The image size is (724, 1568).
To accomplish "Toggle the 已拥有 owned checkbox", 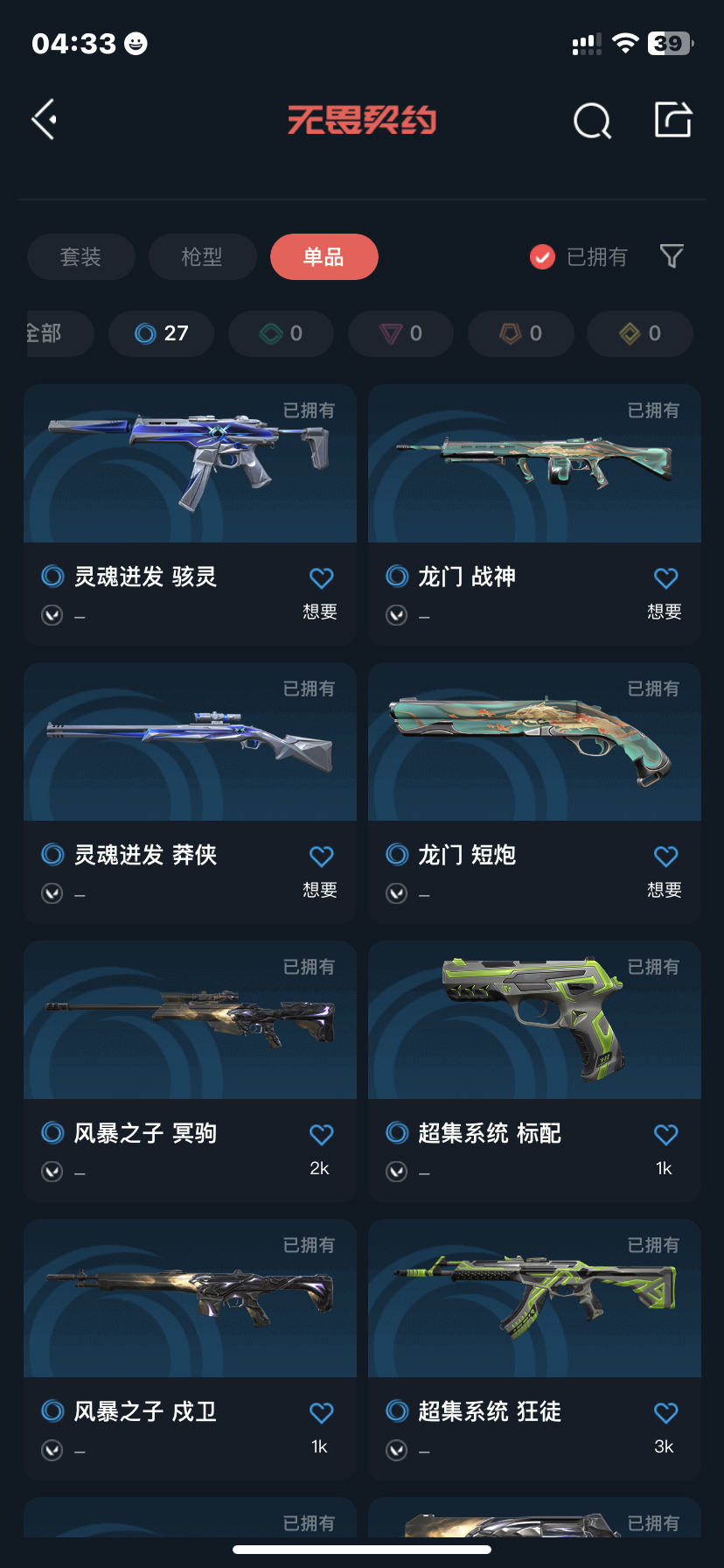I will click(x=543, y=257).
